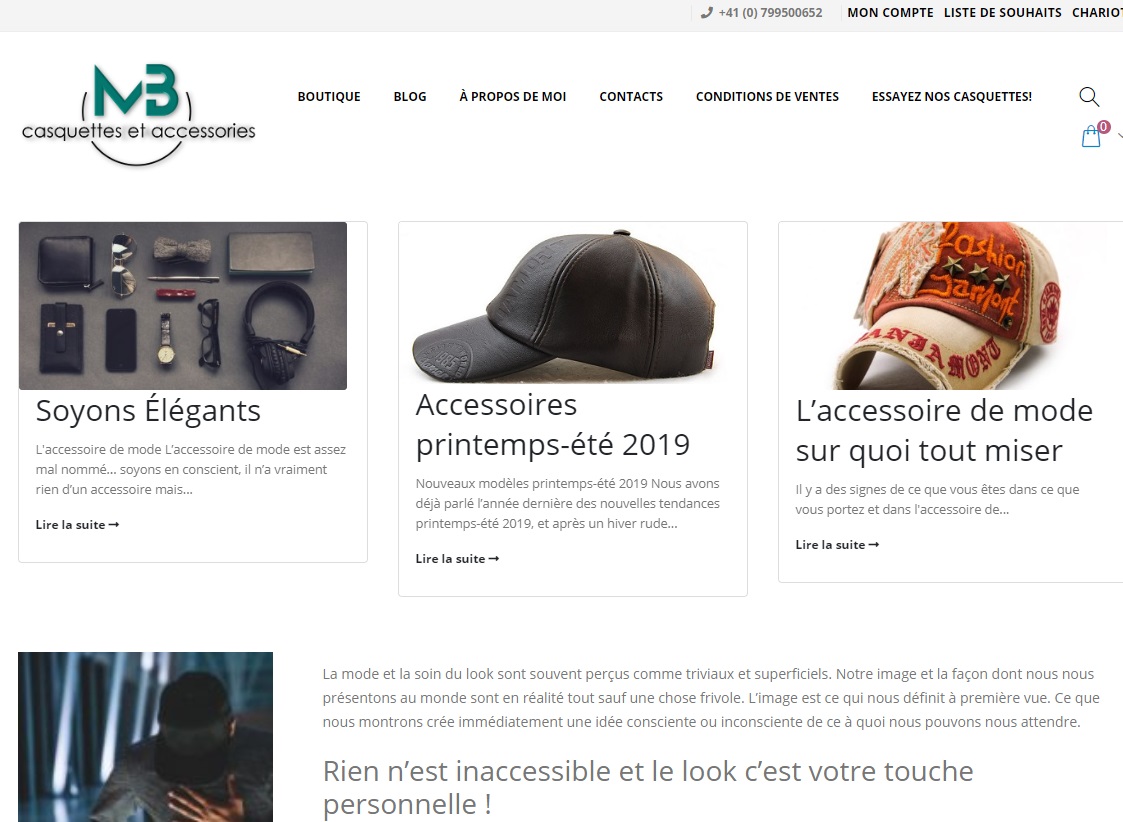Click Essayez nos casquettes! menu link

point(952,97)
